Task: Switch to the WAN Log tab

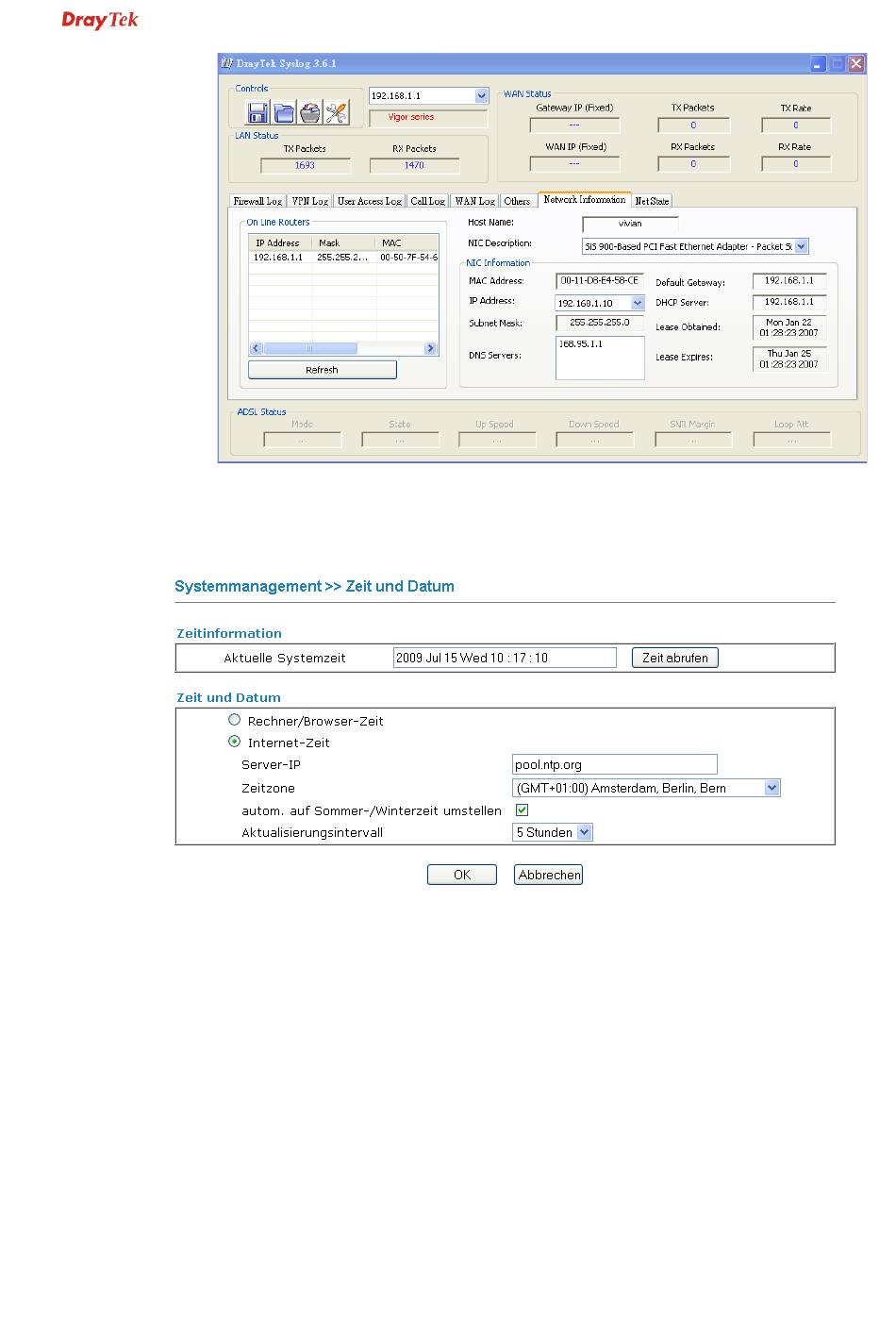Action: (474, 201)
